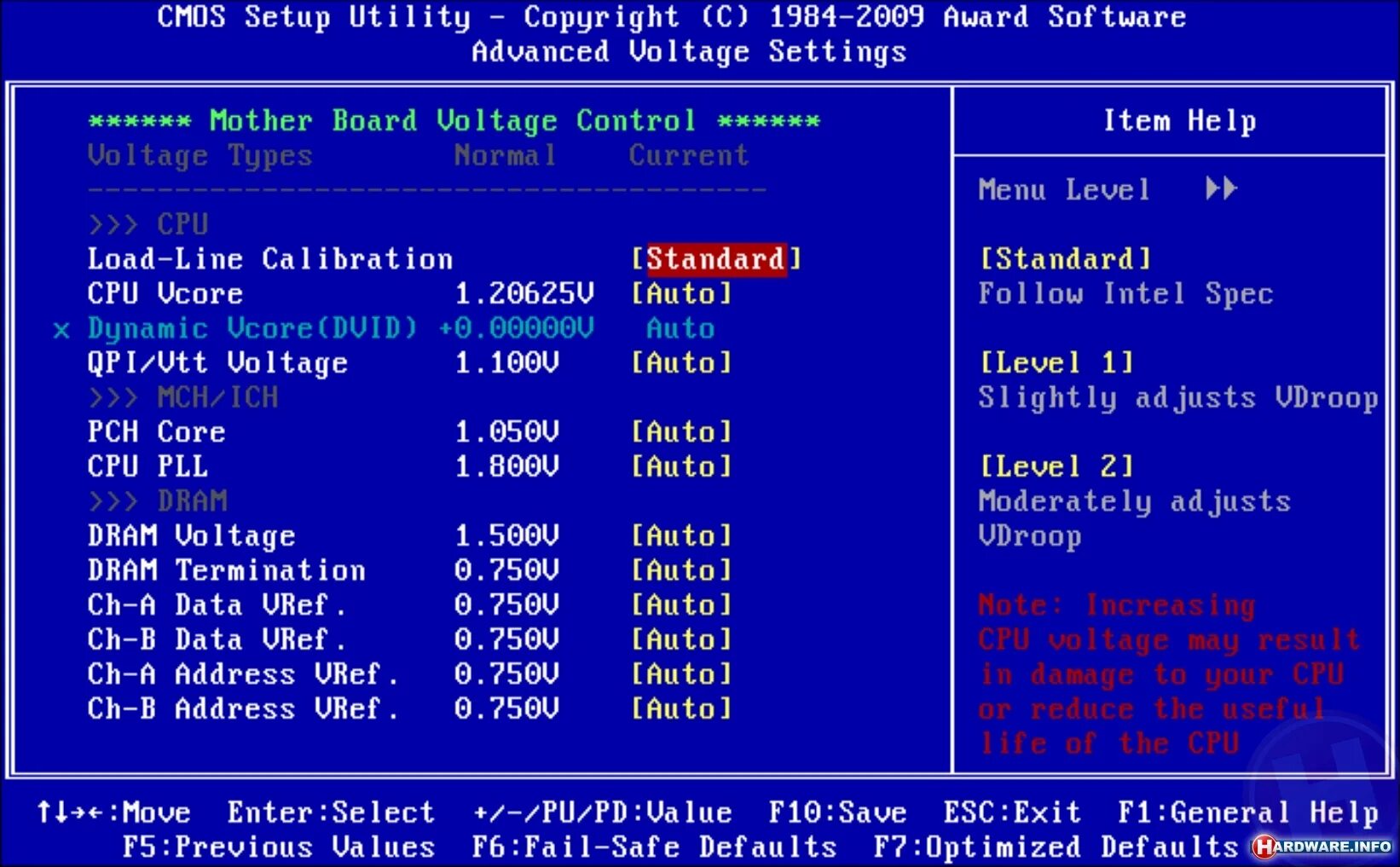Highlight the Ch-B Address VRef. label

pos(243,709)
